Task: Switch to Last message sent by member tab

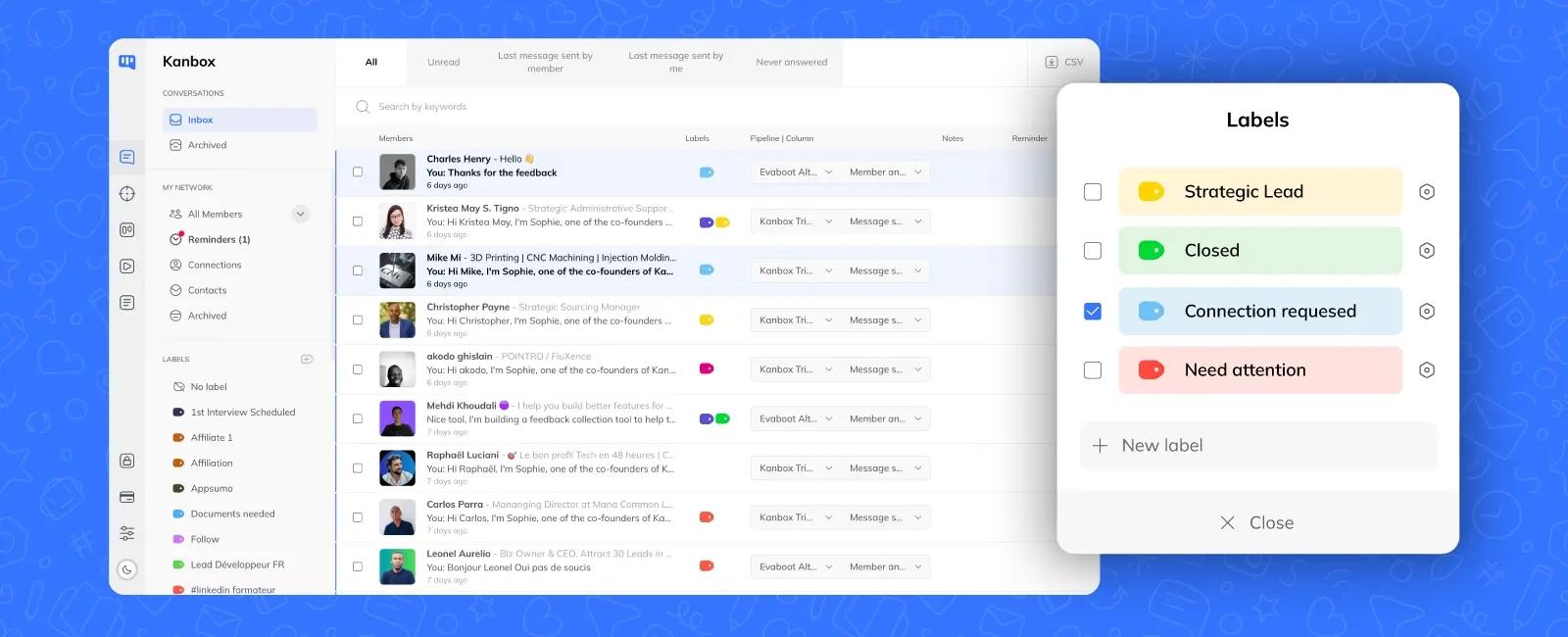Action: 545,62
